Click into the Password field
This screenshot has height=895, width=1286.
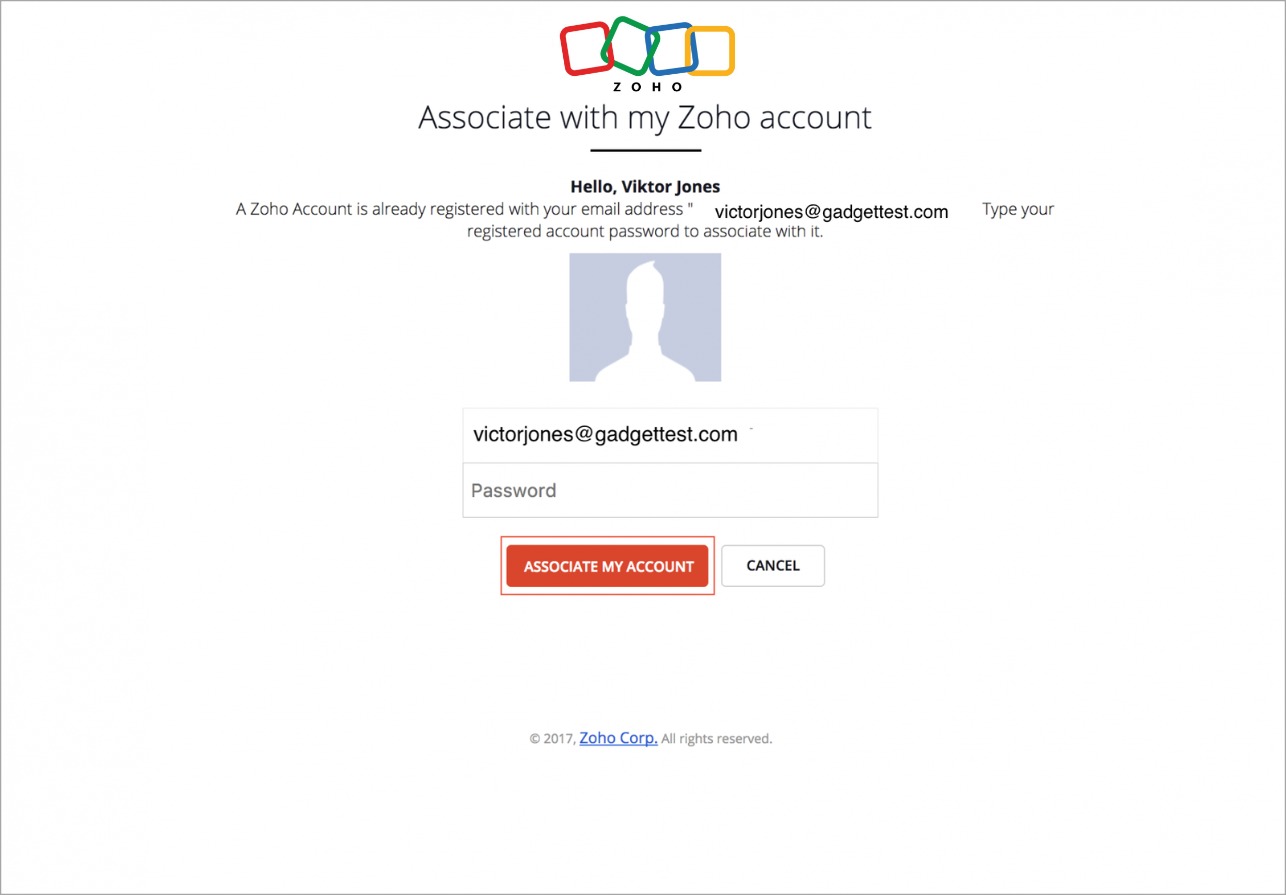[x=670, y=490]
